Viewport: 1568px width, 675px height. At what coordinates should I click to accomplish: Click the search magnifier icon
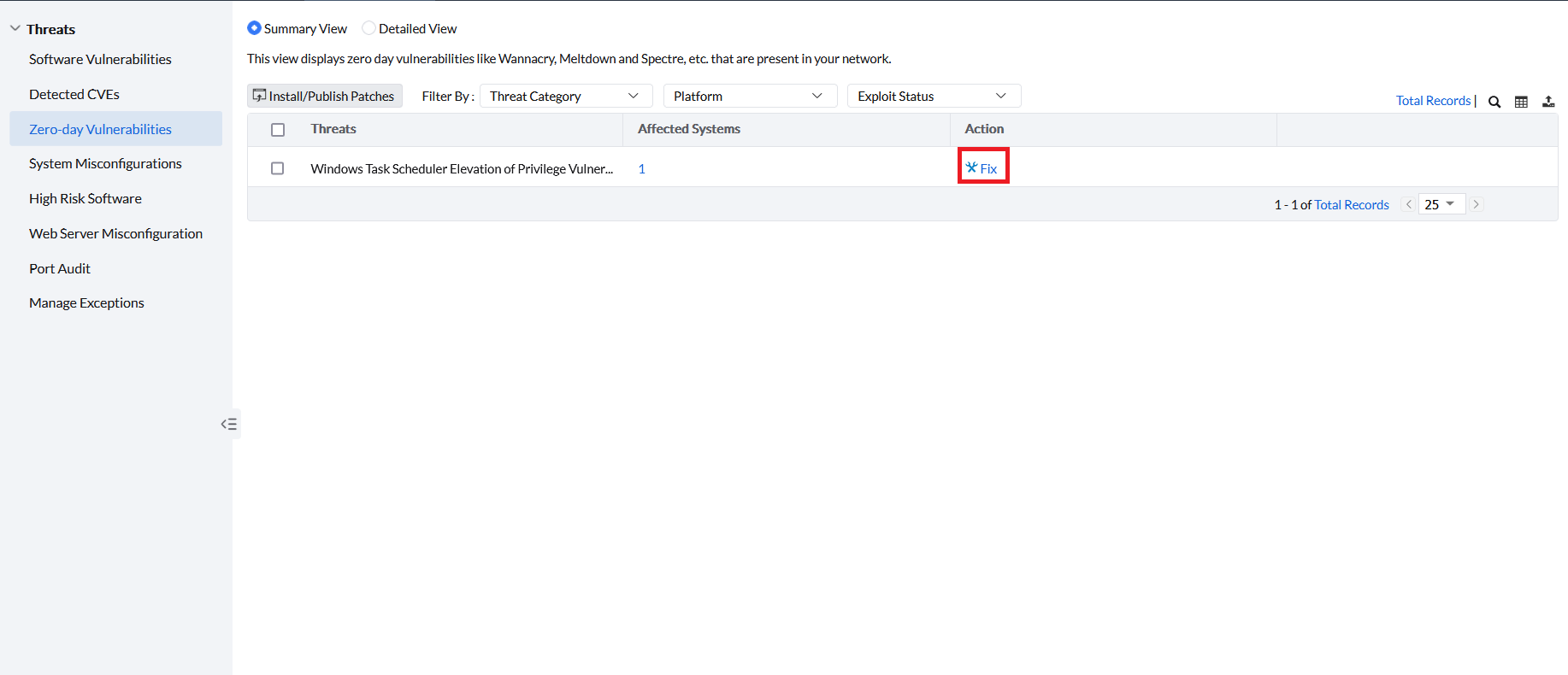1494,102
